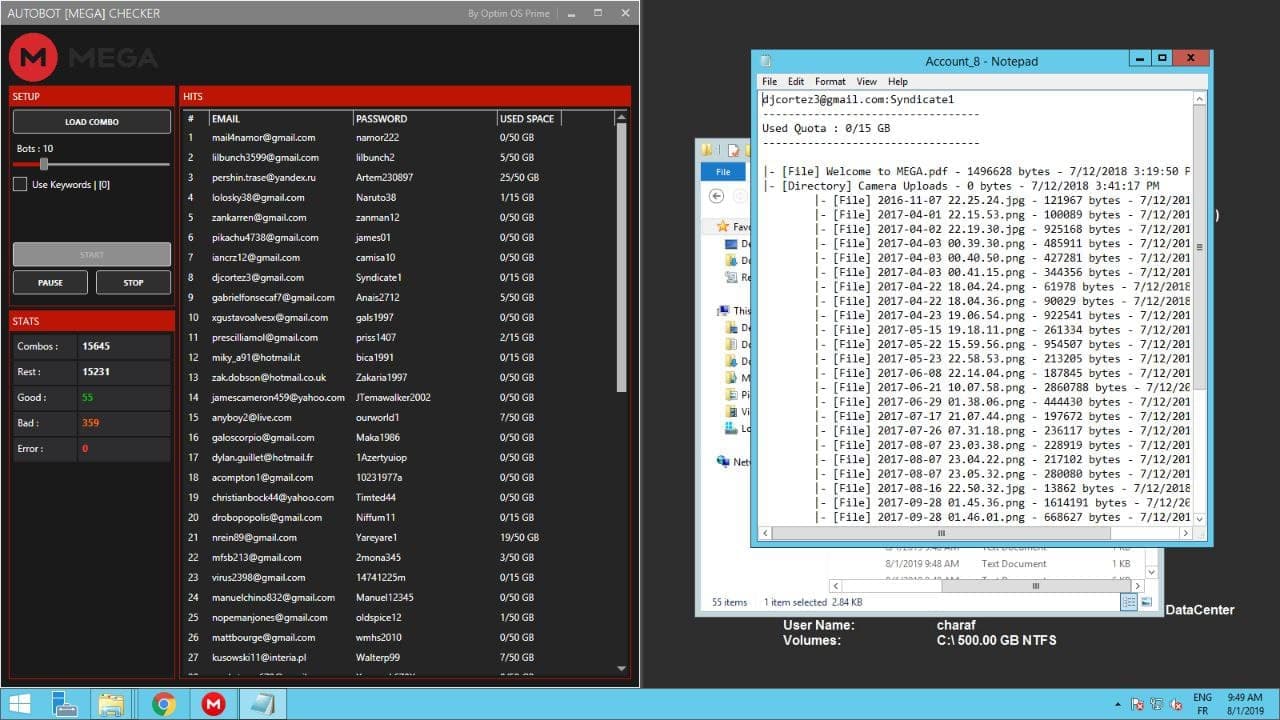Switch Explorer to details view icon

point(1128,602)
